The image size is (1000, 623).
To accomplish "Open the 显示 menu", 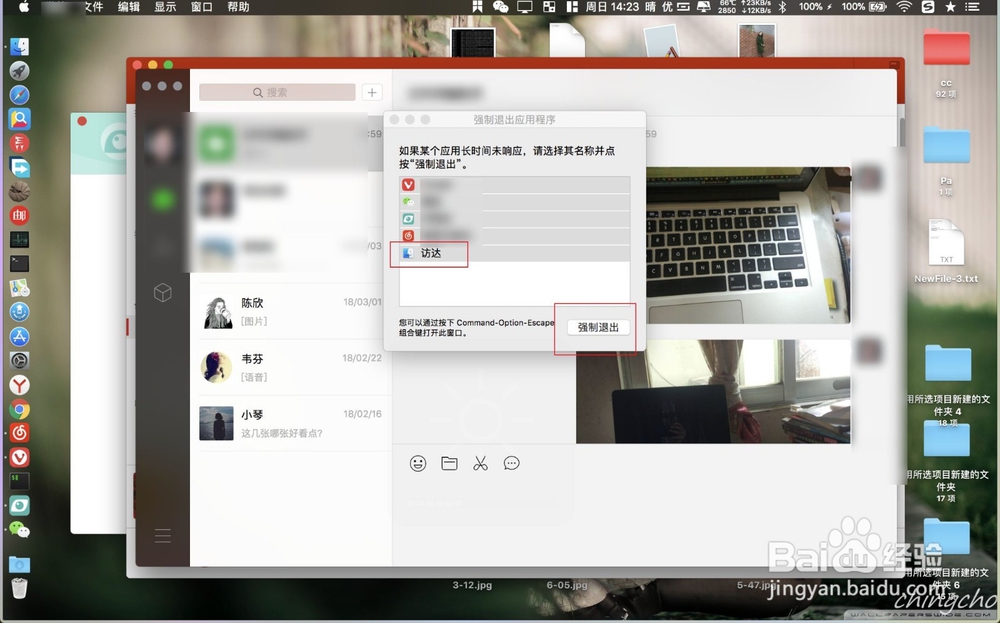I will point(165,7).
